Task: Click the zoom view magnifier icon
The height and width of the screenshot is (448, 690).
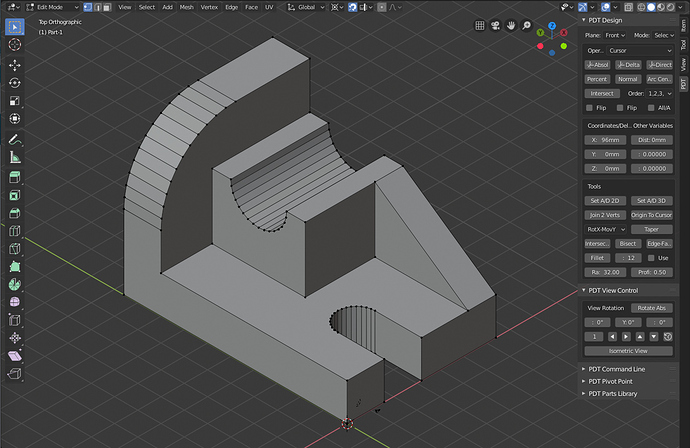Action: pyautogui.click(x=526, y=26)
